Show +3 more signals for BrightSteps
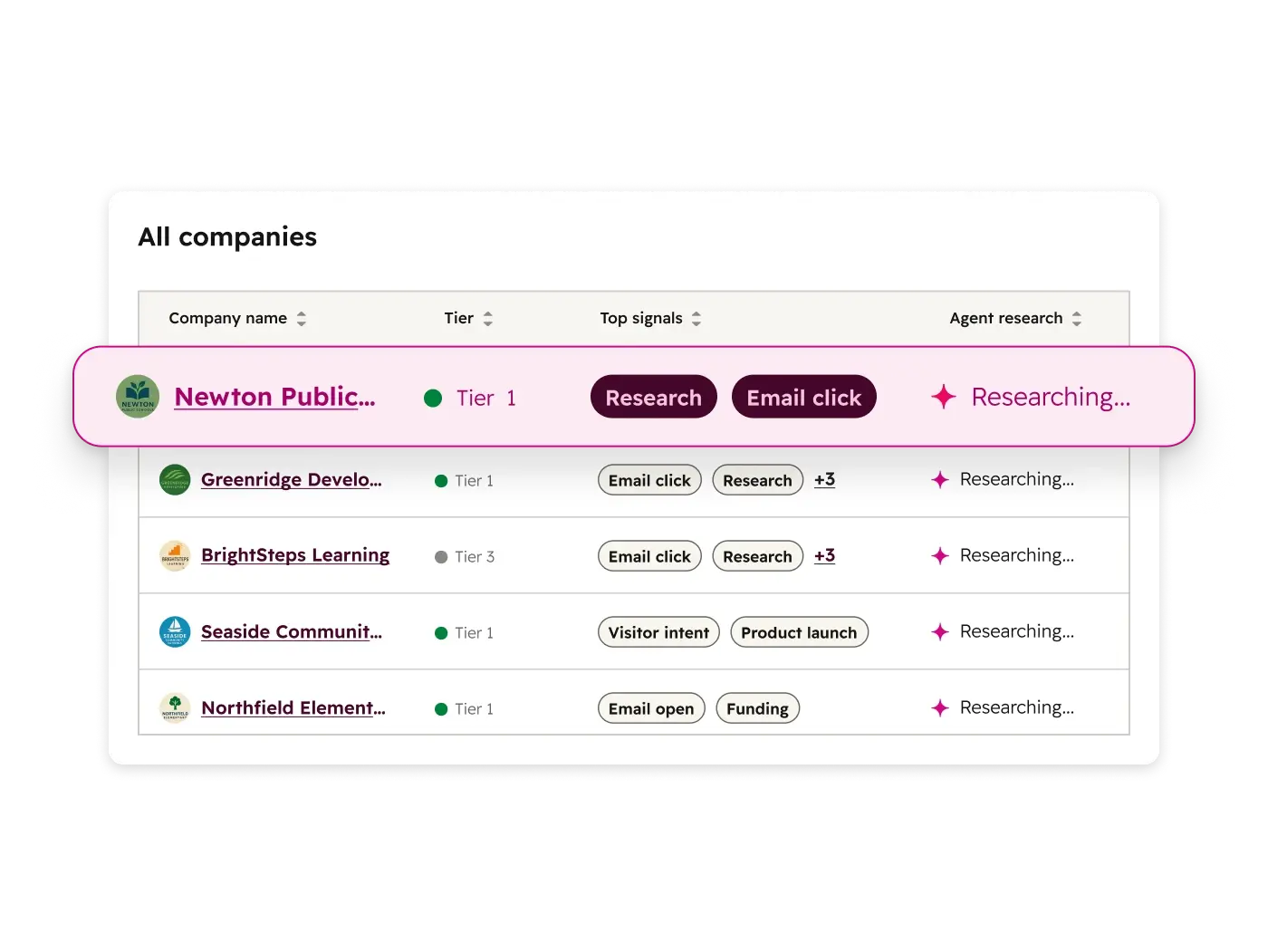The image size is (1268, 952). click(x=824, y=555)
